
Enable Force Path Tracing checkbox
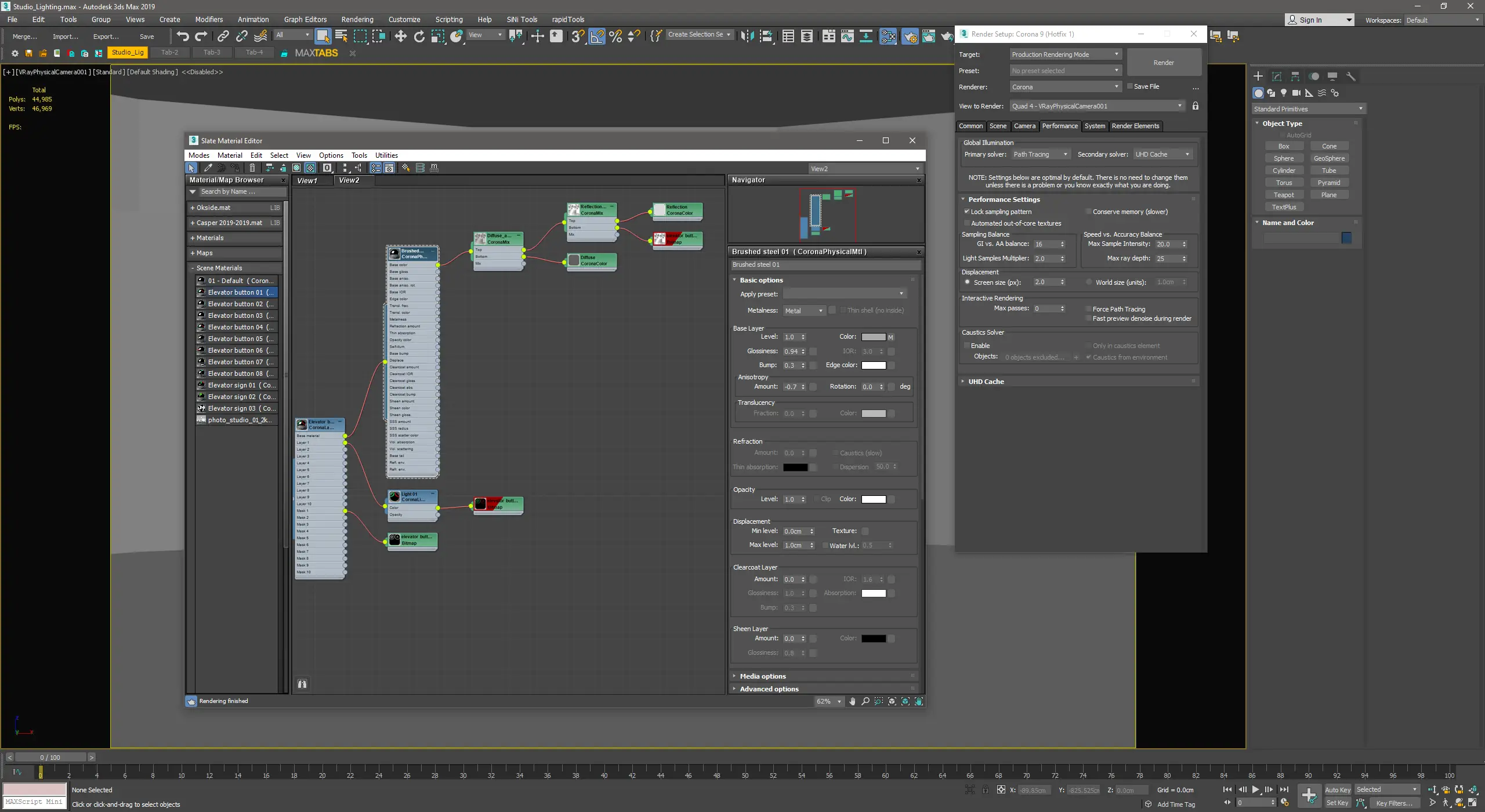1088,309
